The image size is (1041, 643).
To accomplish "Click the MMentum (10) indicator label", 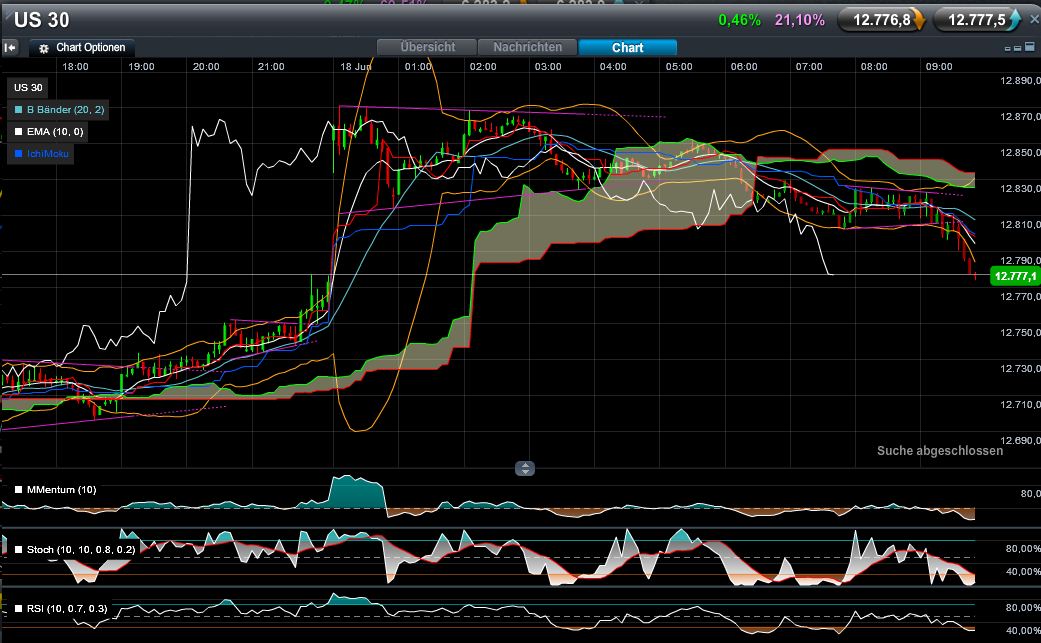I will [61, 490].
